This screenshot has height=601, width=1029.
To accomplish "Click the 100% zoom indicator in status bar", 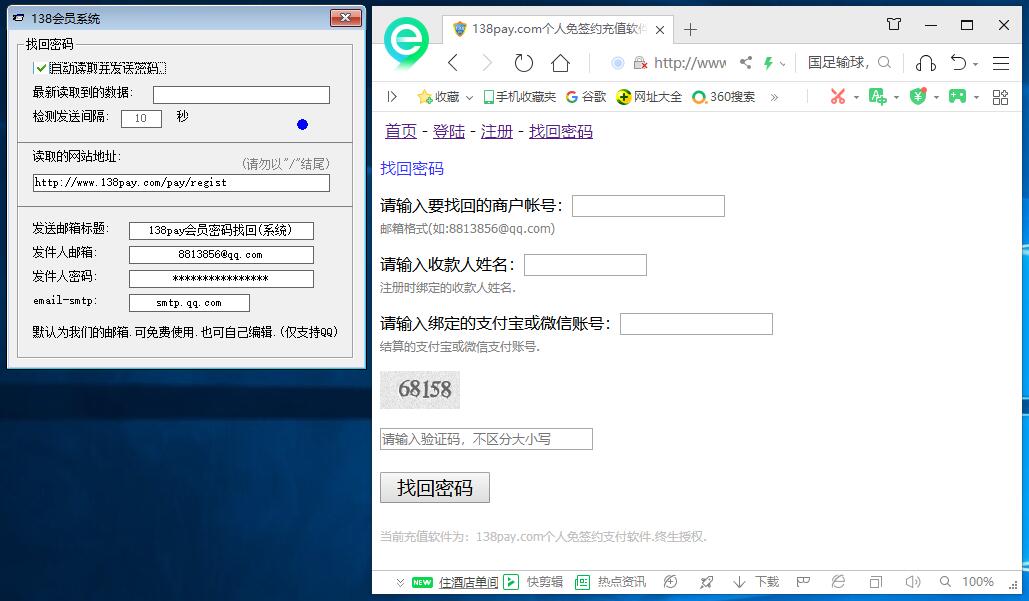I will [978, 582].
